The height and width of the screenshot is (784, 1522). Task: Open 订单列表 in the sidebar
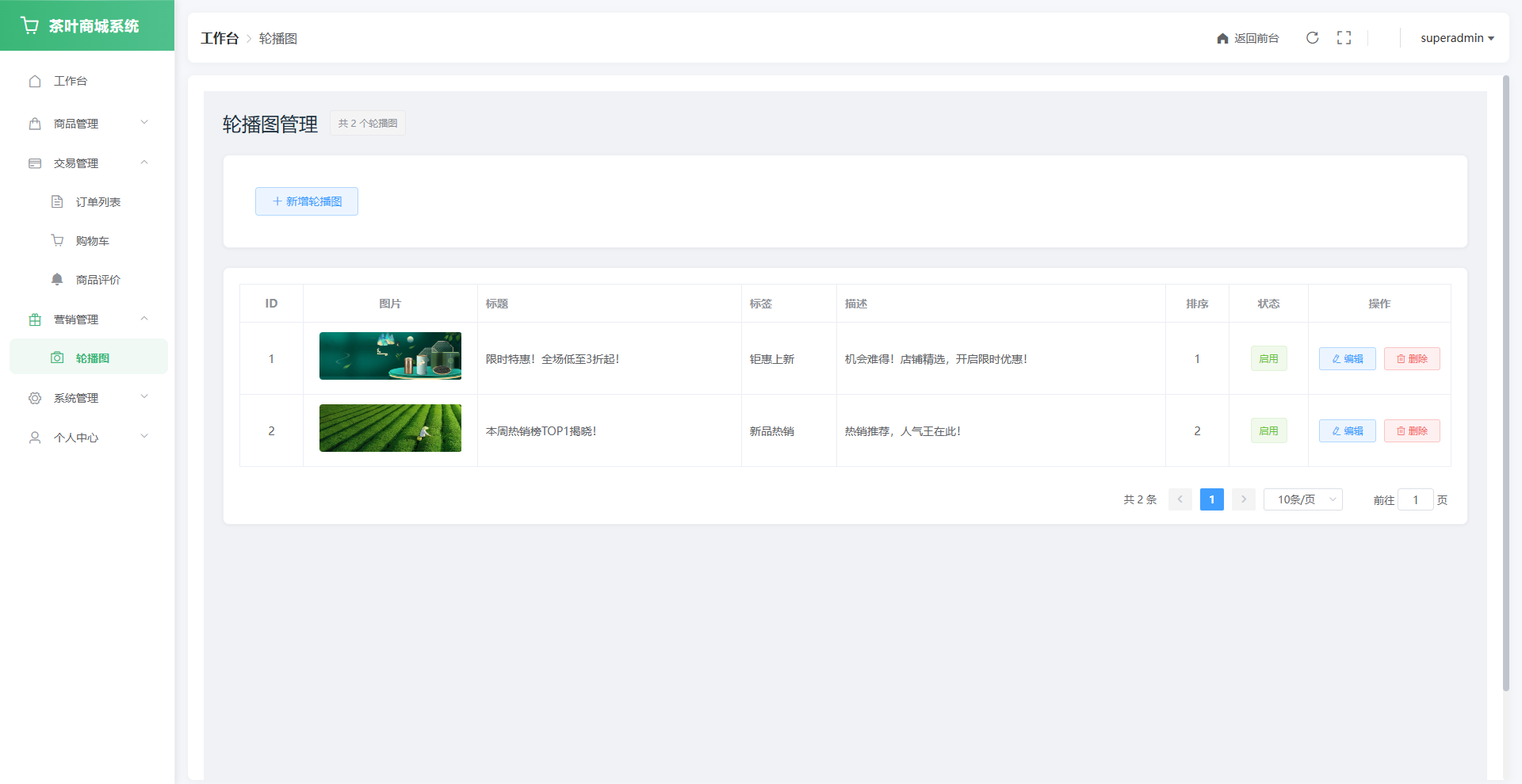pos(98,202)
